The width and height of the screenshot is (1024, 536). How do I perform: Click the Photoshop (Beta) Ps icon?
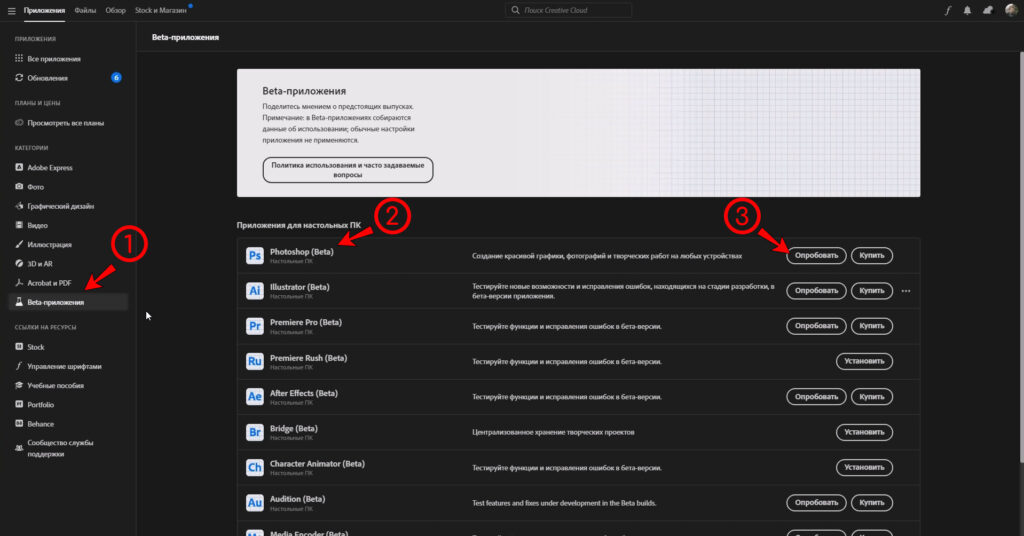tap(255, 255)
